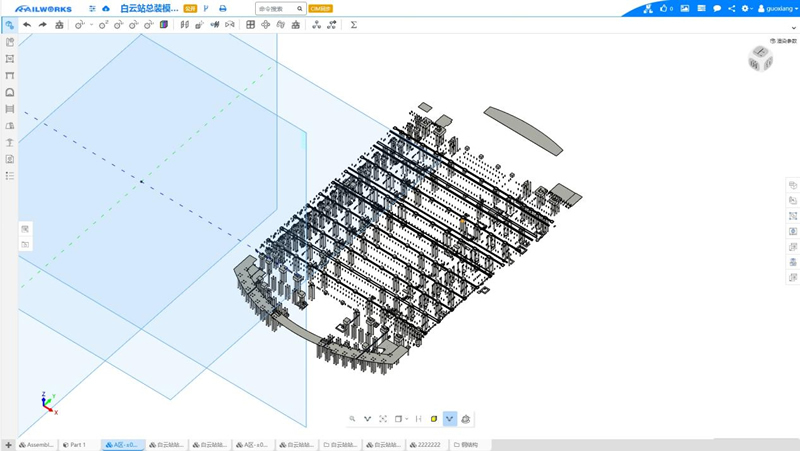This screenshot has width=800, height=451.
Task: Click the Sigma formula icon
Action: click(x=353, y=25)
